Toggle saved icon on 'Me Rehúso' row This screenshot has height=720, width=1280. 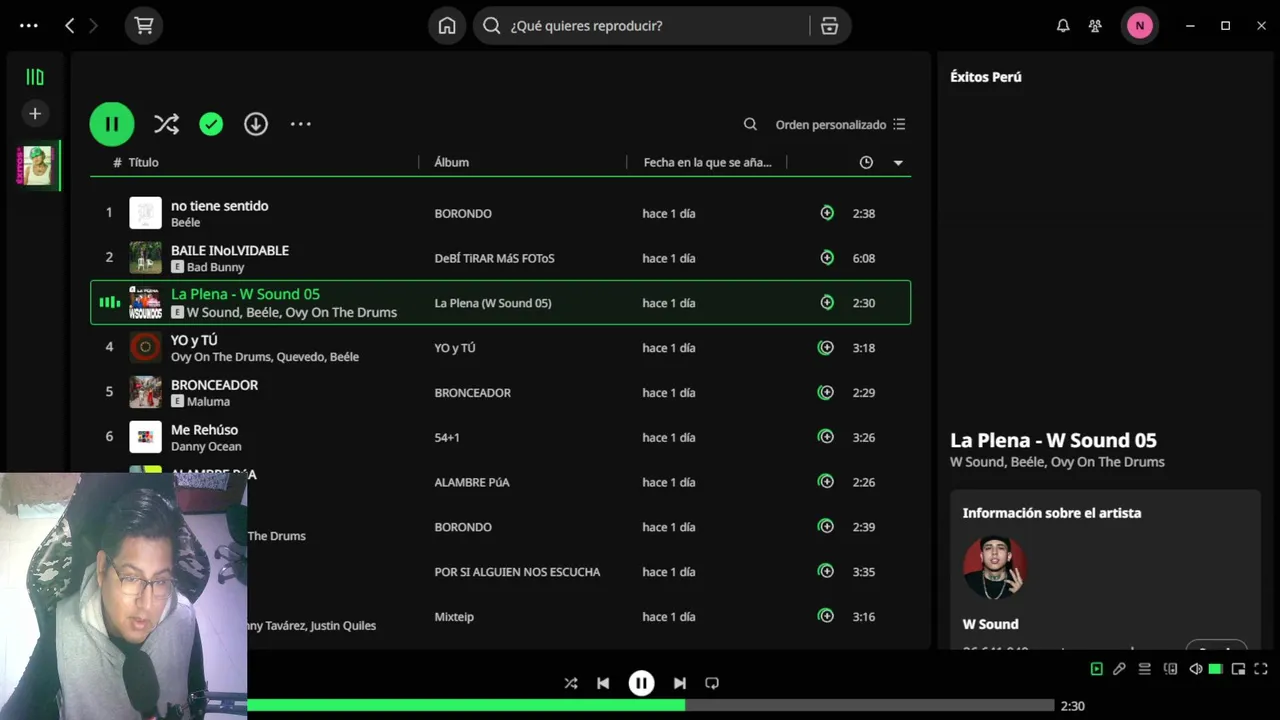(x=826, y=436)
